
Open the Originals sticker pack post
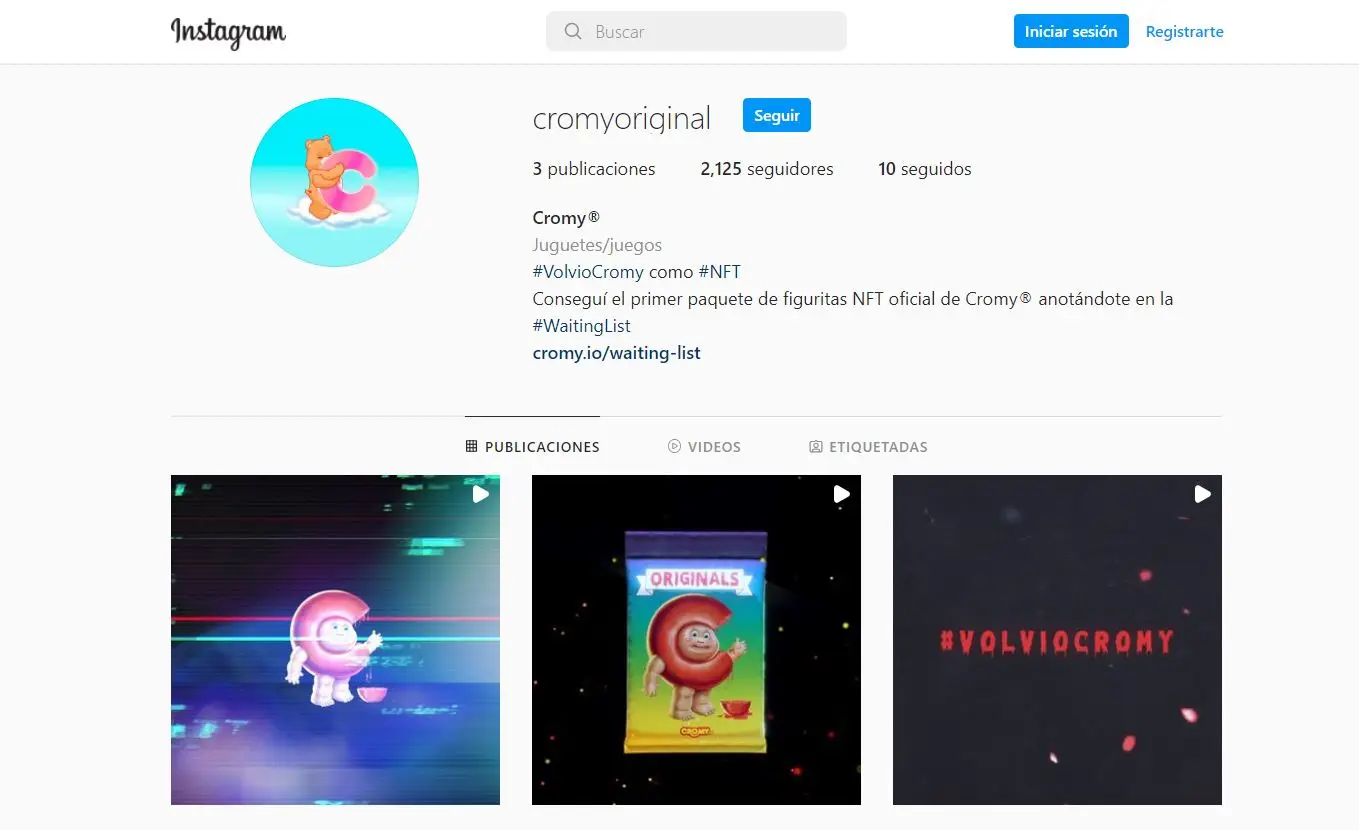click(696, 640)
